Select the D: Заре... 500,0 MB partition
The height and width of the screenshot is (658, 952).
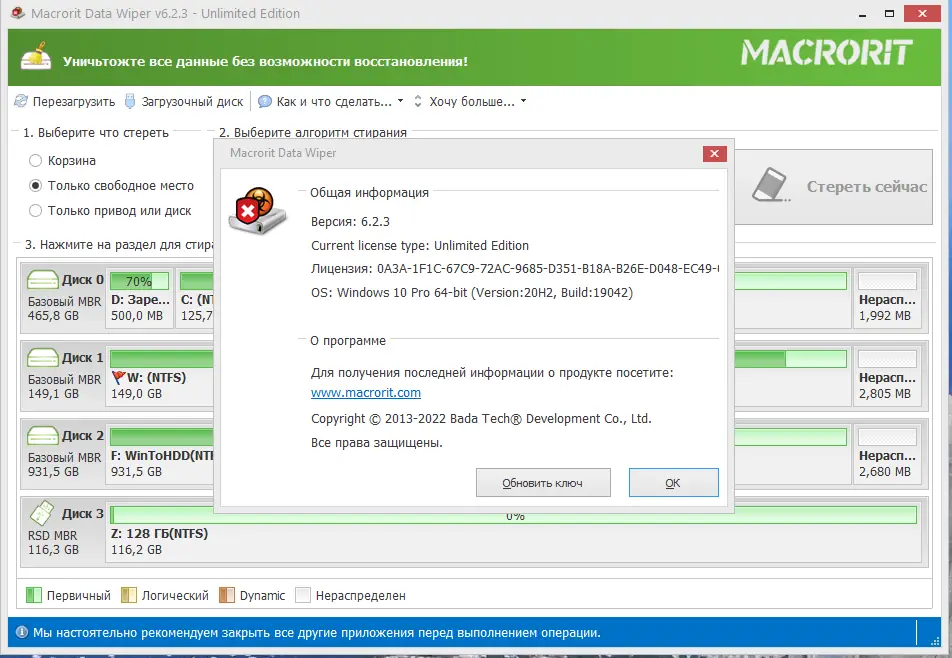tap(140, 297)
